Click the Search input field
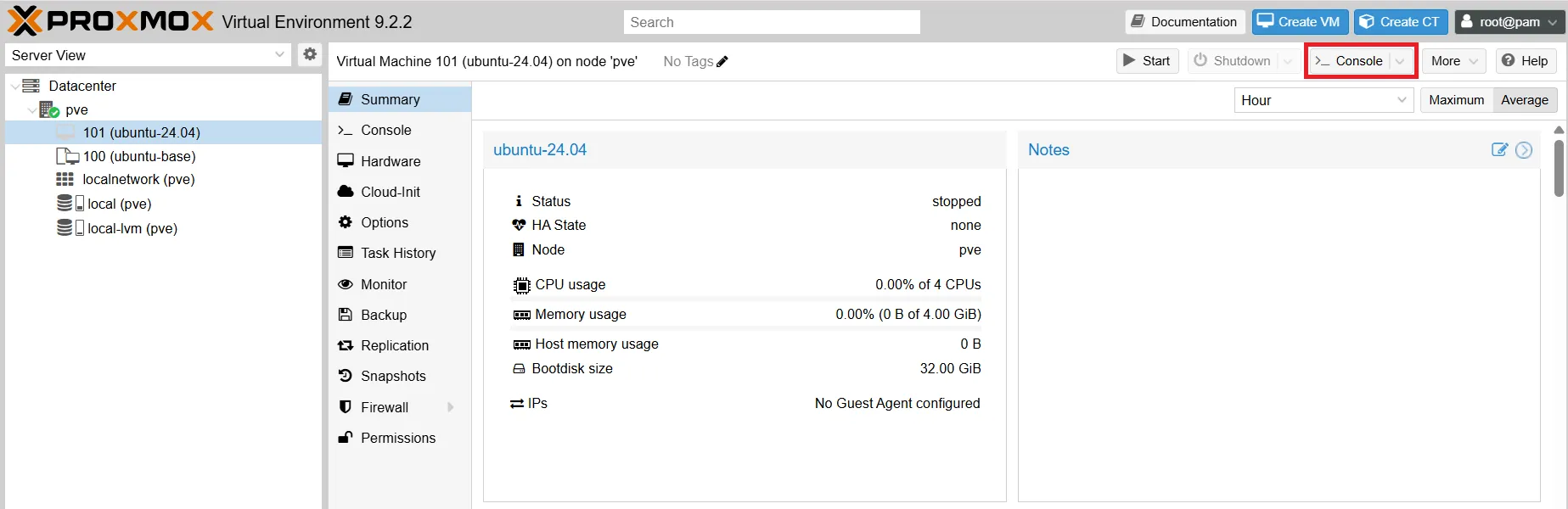1568x509 pixels. click(x=772, y=22)
